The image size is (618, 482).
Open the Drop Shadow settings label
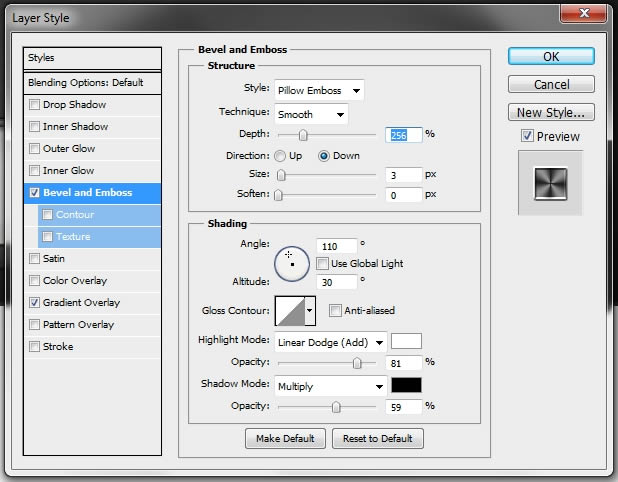[74, 104]
